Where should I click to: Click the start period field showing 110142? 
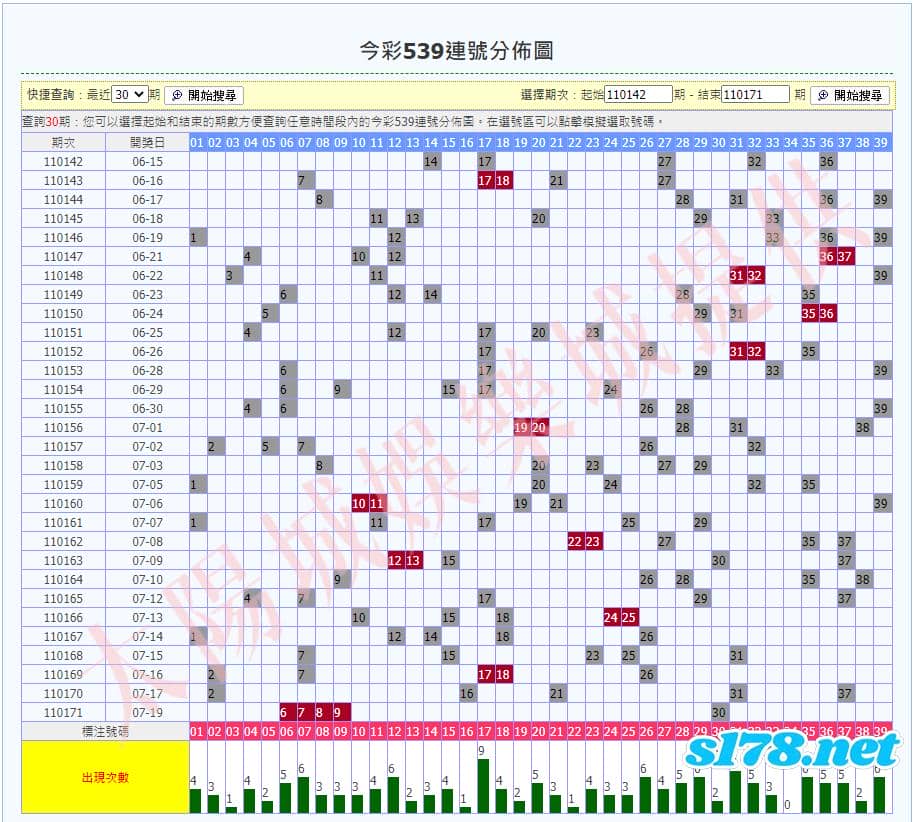(x=638, y=94)
